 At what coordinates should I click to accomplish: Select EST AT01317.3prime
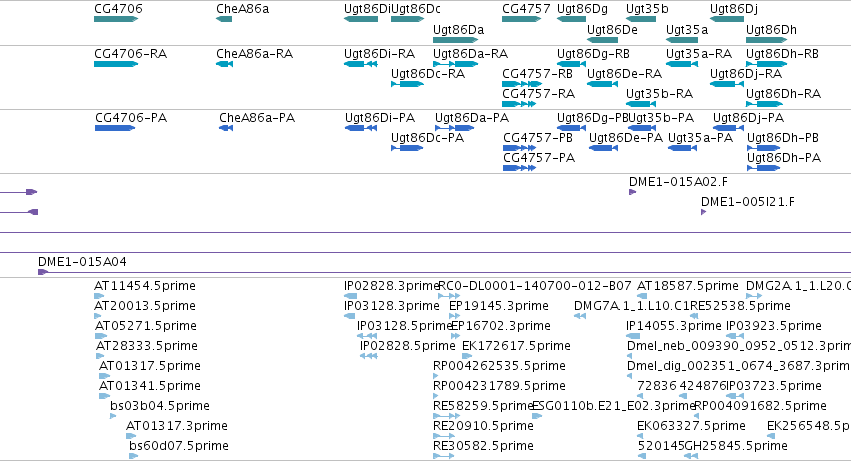coord(131,436)
